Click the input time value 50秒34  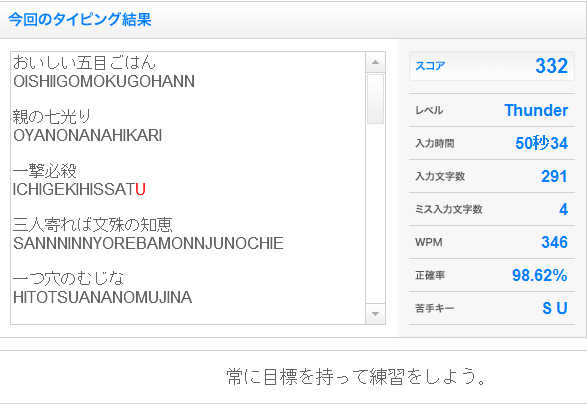(542, 143)
